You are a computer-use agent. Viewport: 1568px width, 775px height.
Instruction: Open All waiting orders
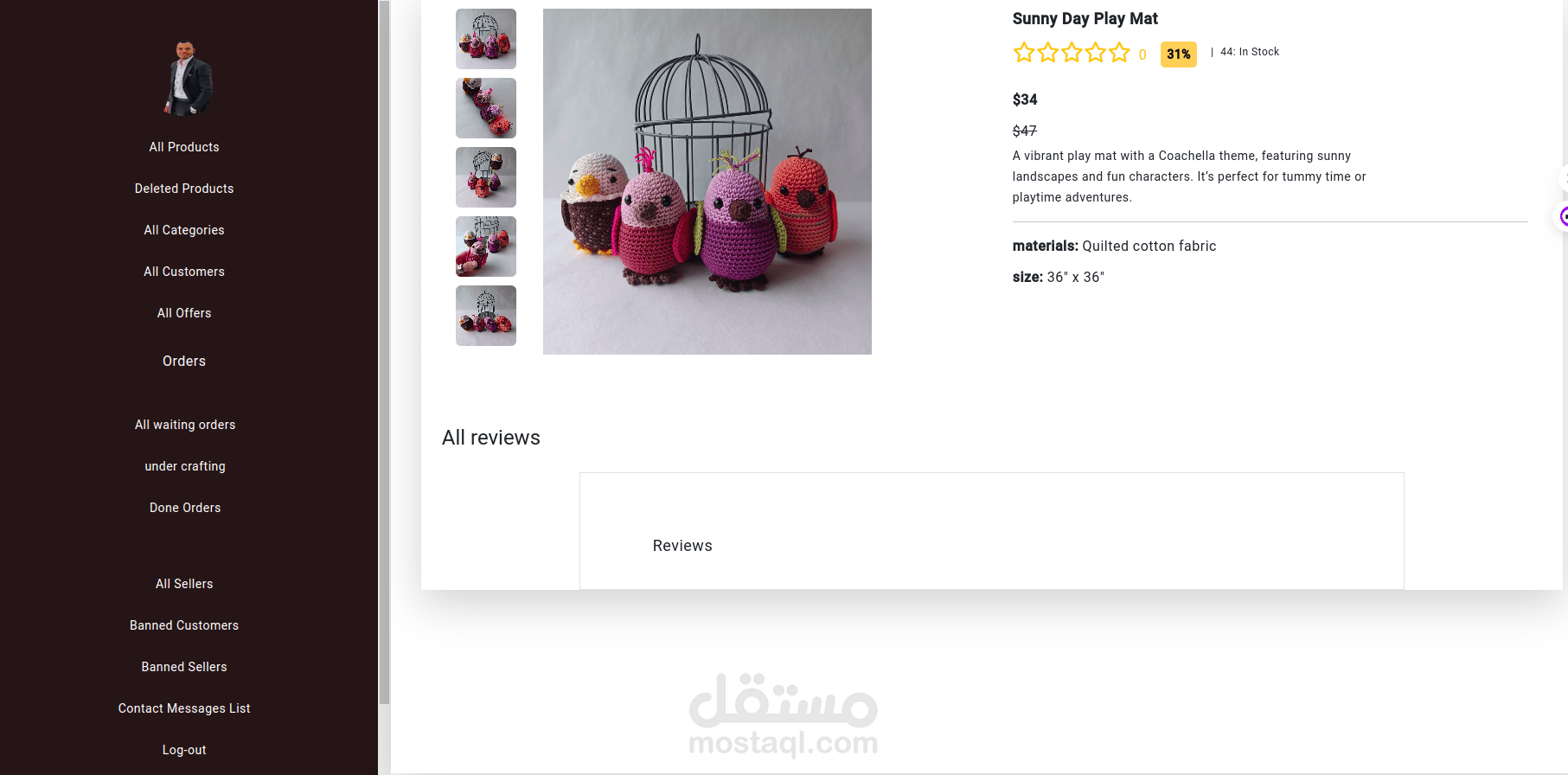pos(185,425)
